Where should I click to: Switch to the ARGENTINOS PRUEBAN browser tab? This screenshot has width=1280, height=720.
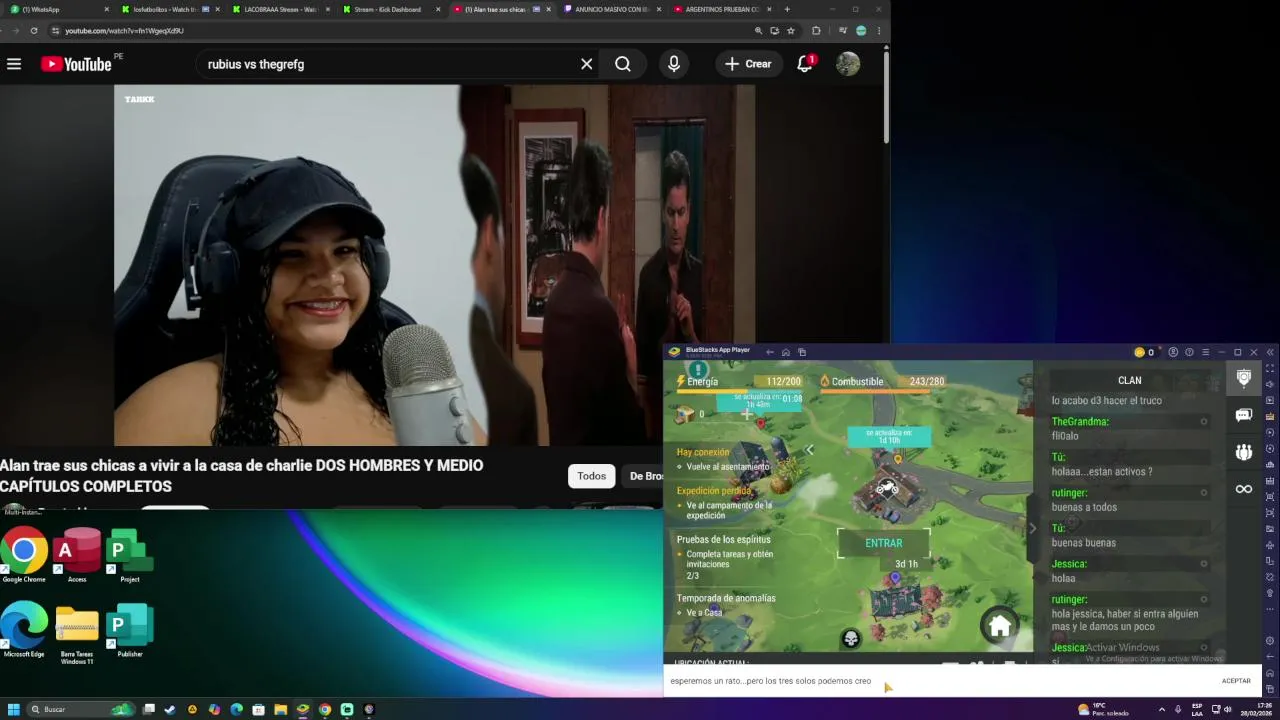[720, 9]
